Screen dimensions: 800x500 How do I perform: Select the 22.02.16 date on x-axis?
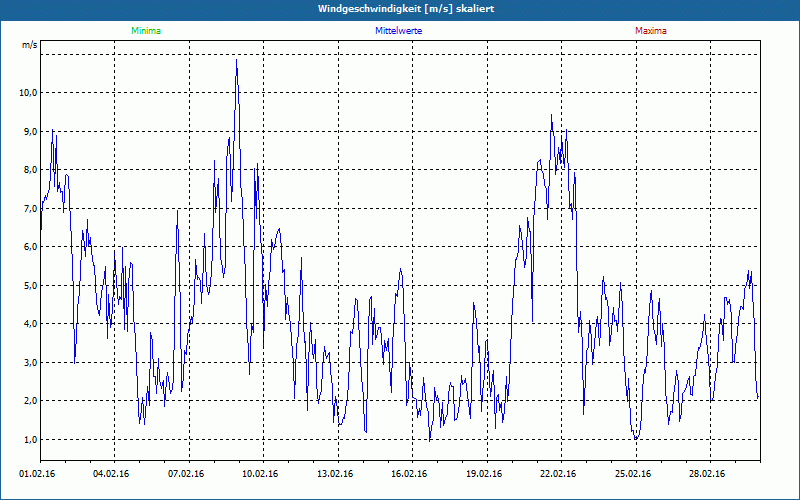pos(558,474)
